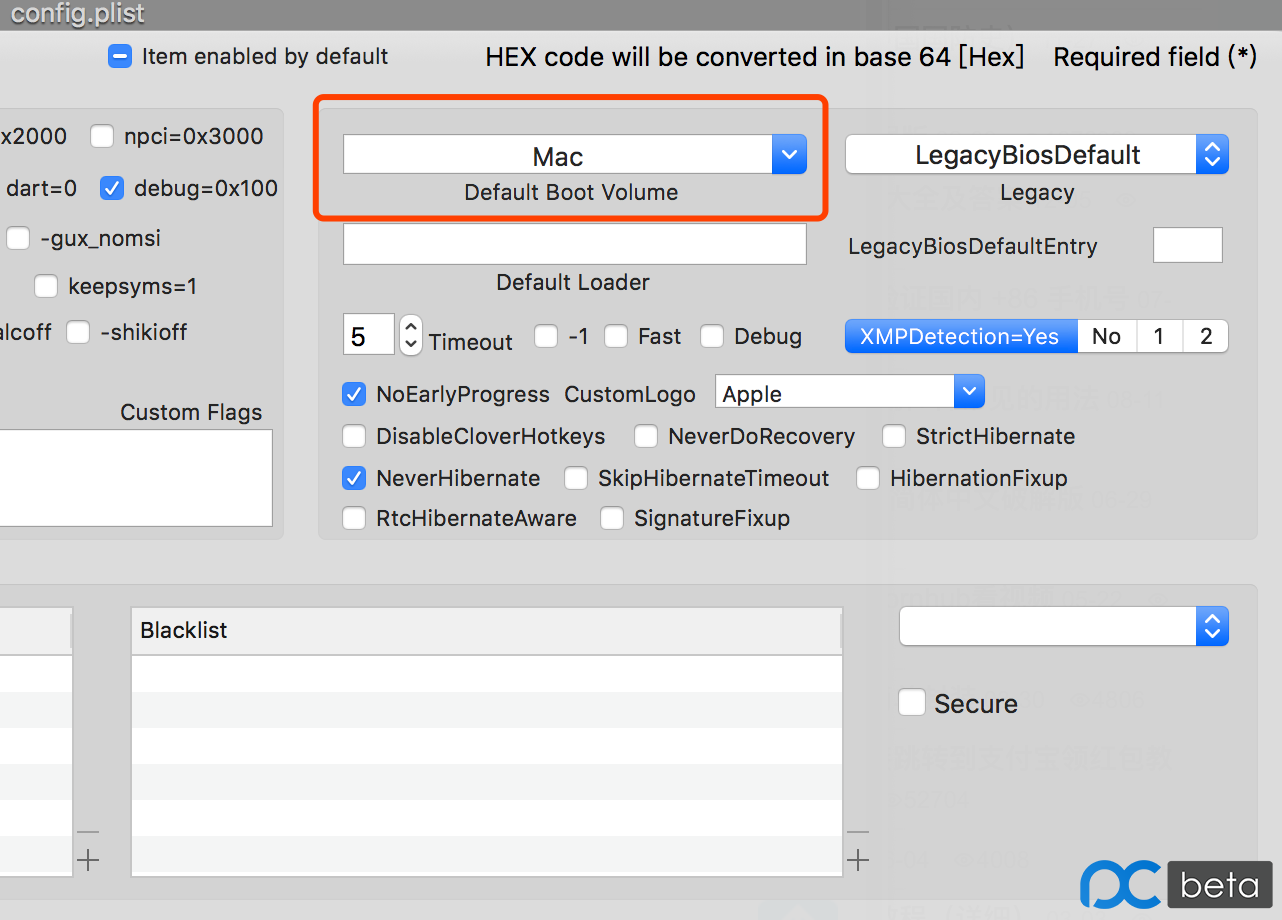Enable the -shikioff checkbox
The image size is (1282, 920).
[x=78, y=332]
